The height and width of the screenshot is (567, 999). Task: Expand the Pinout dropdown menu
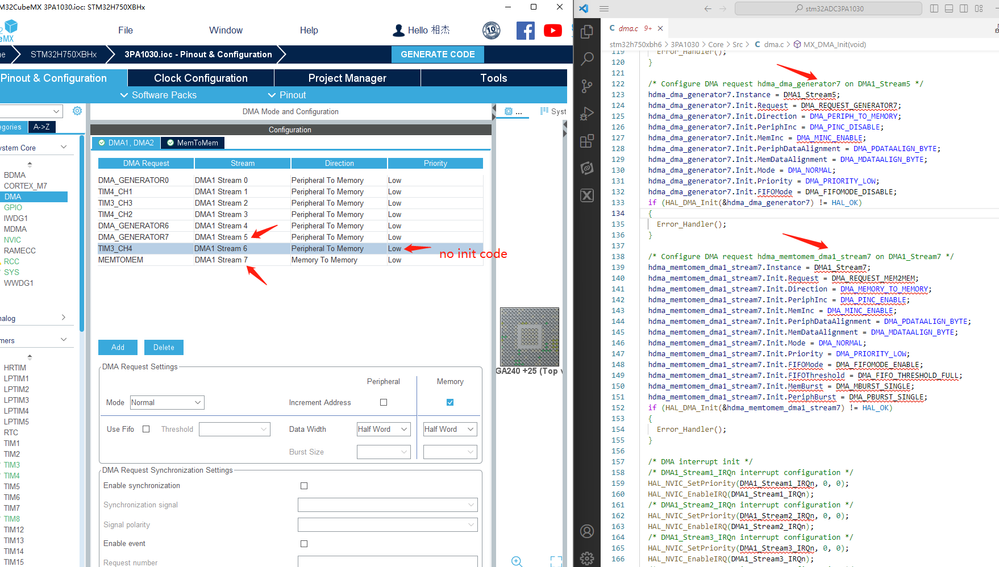click(x=287, y=95)
